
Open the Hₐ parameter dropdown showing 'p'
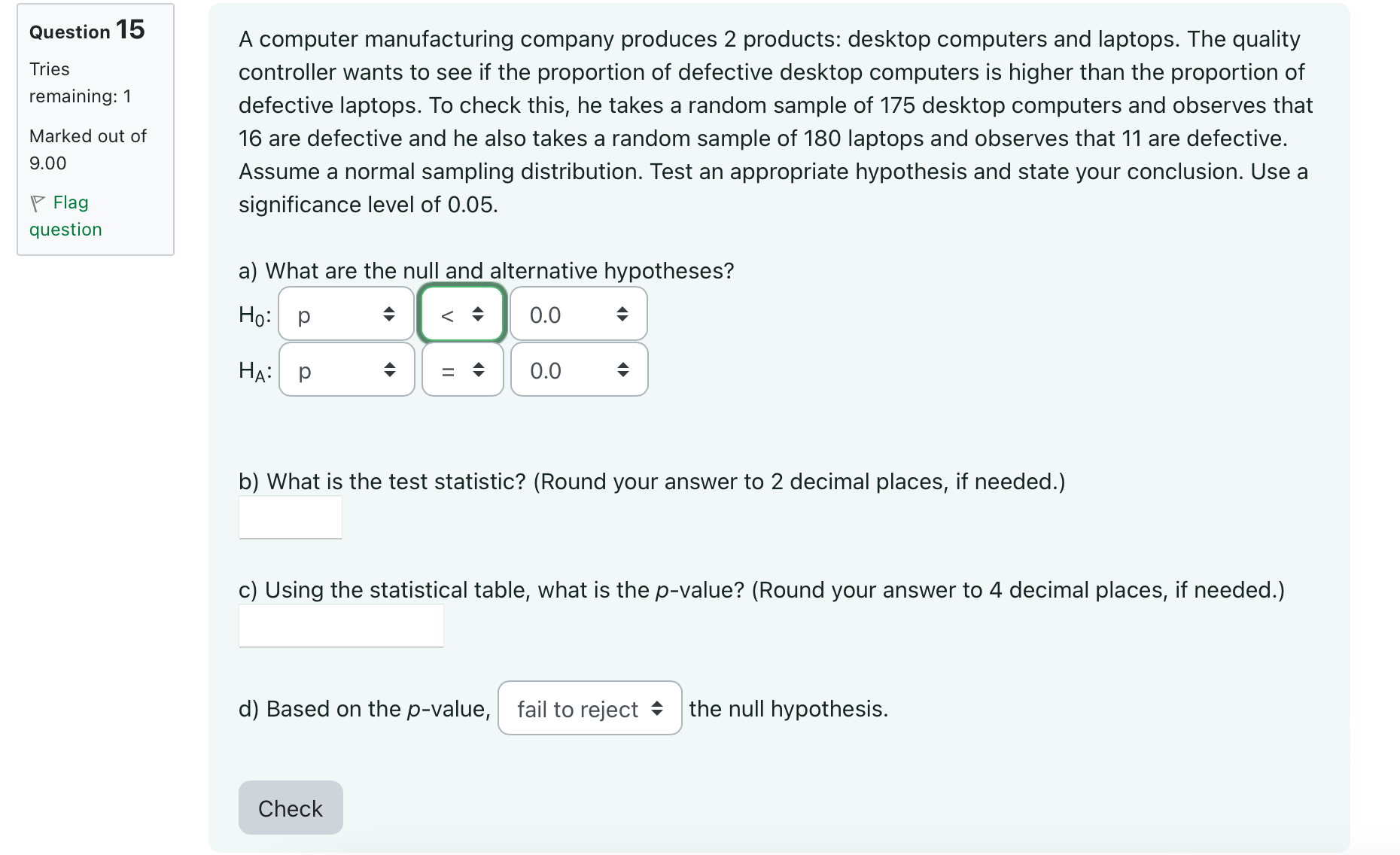(346, 370)
